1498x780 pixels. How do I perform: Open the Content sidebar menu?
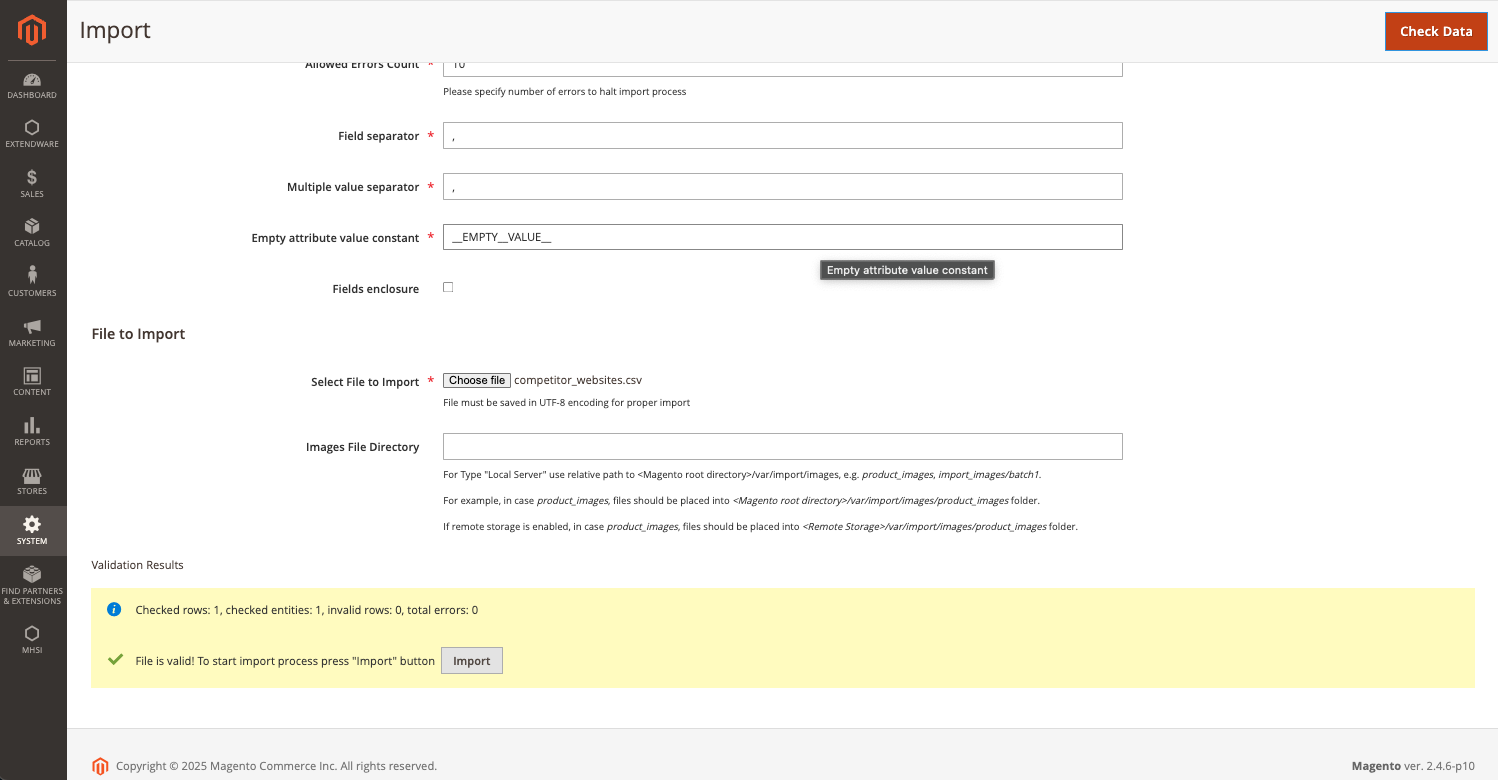tap(32, 383)
